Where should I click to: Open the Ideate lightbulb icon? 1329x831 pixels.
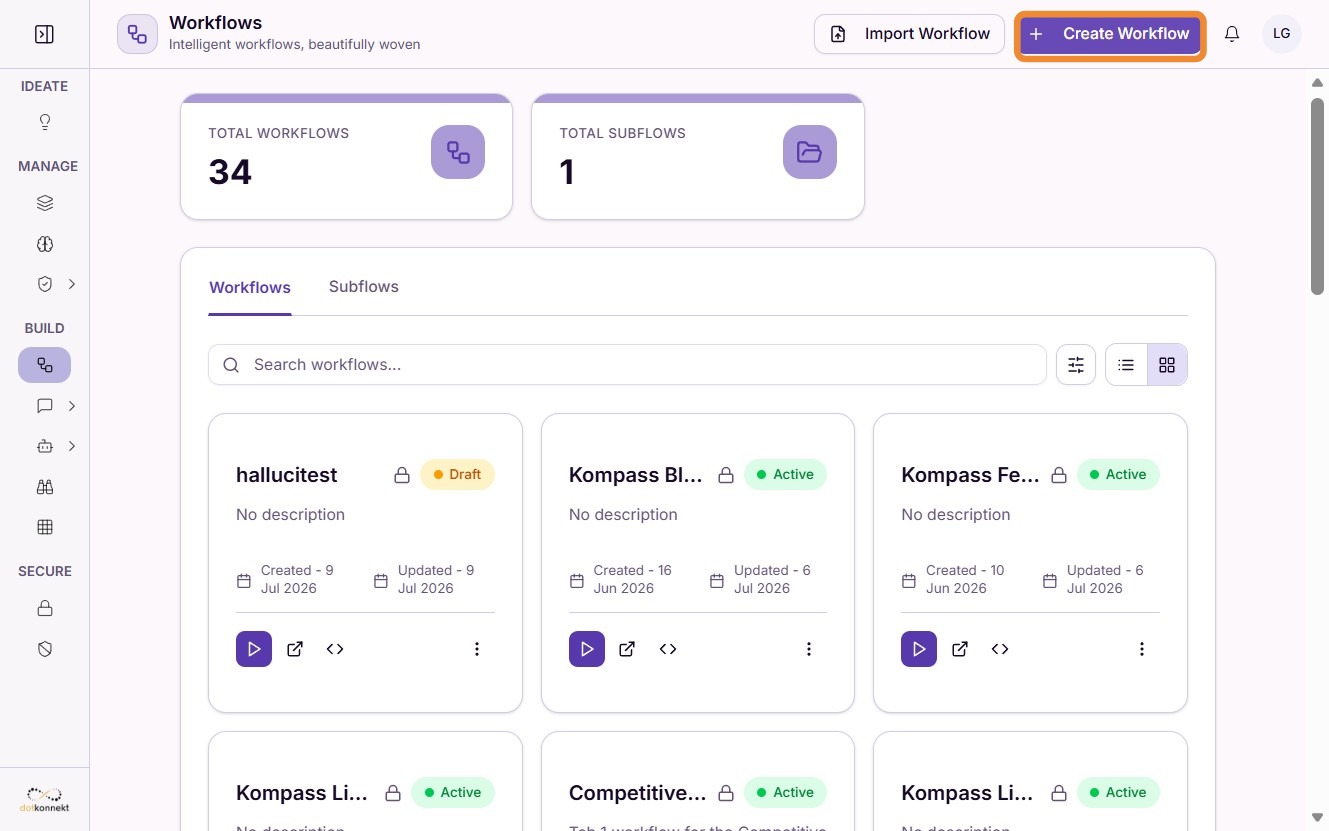(44, 122)
